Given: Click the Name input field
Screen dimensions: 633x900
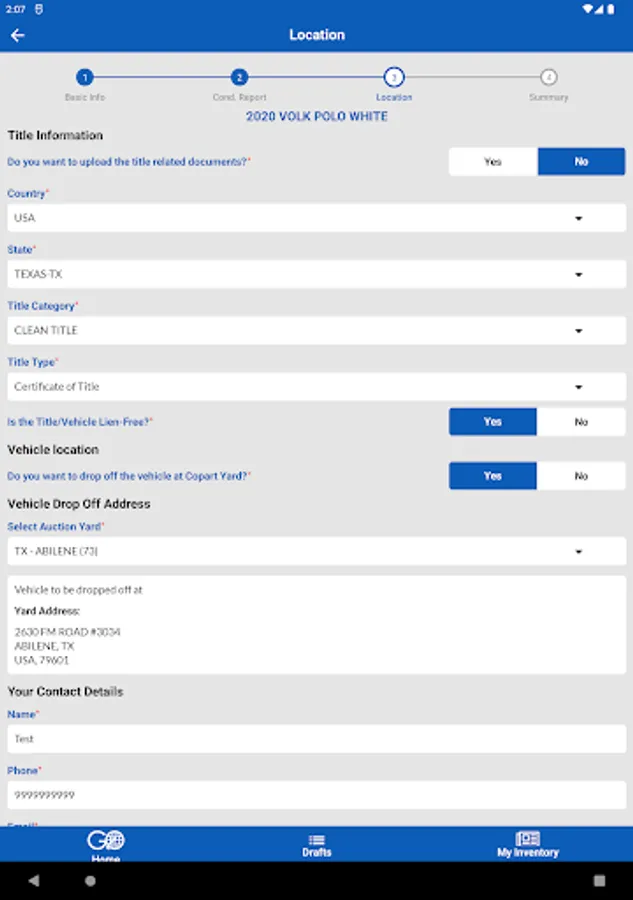Looking at the screenshot, I should [316, 739].
